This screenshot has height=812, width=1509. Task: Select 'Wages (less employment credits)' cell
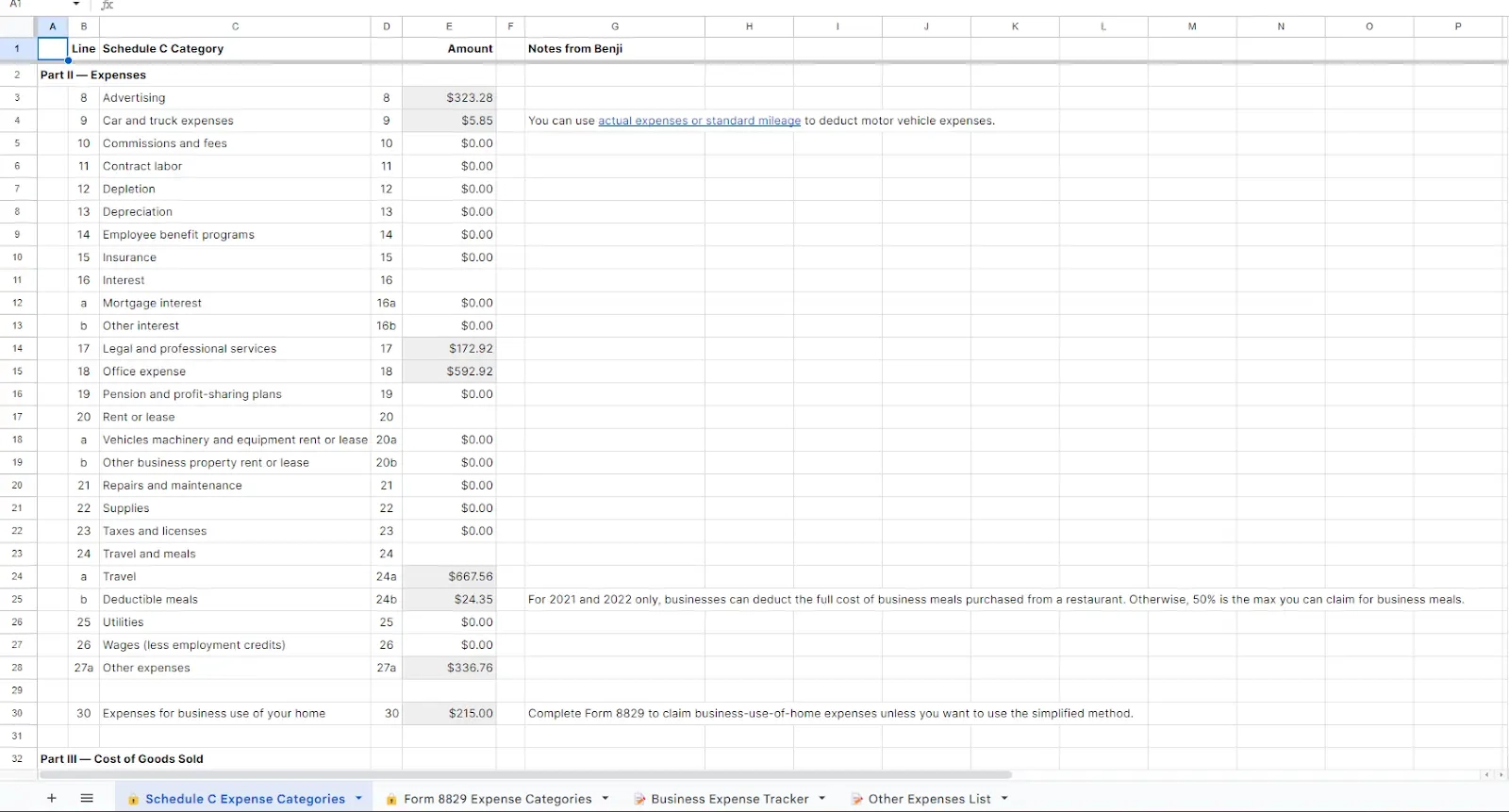tap(235, 645)
